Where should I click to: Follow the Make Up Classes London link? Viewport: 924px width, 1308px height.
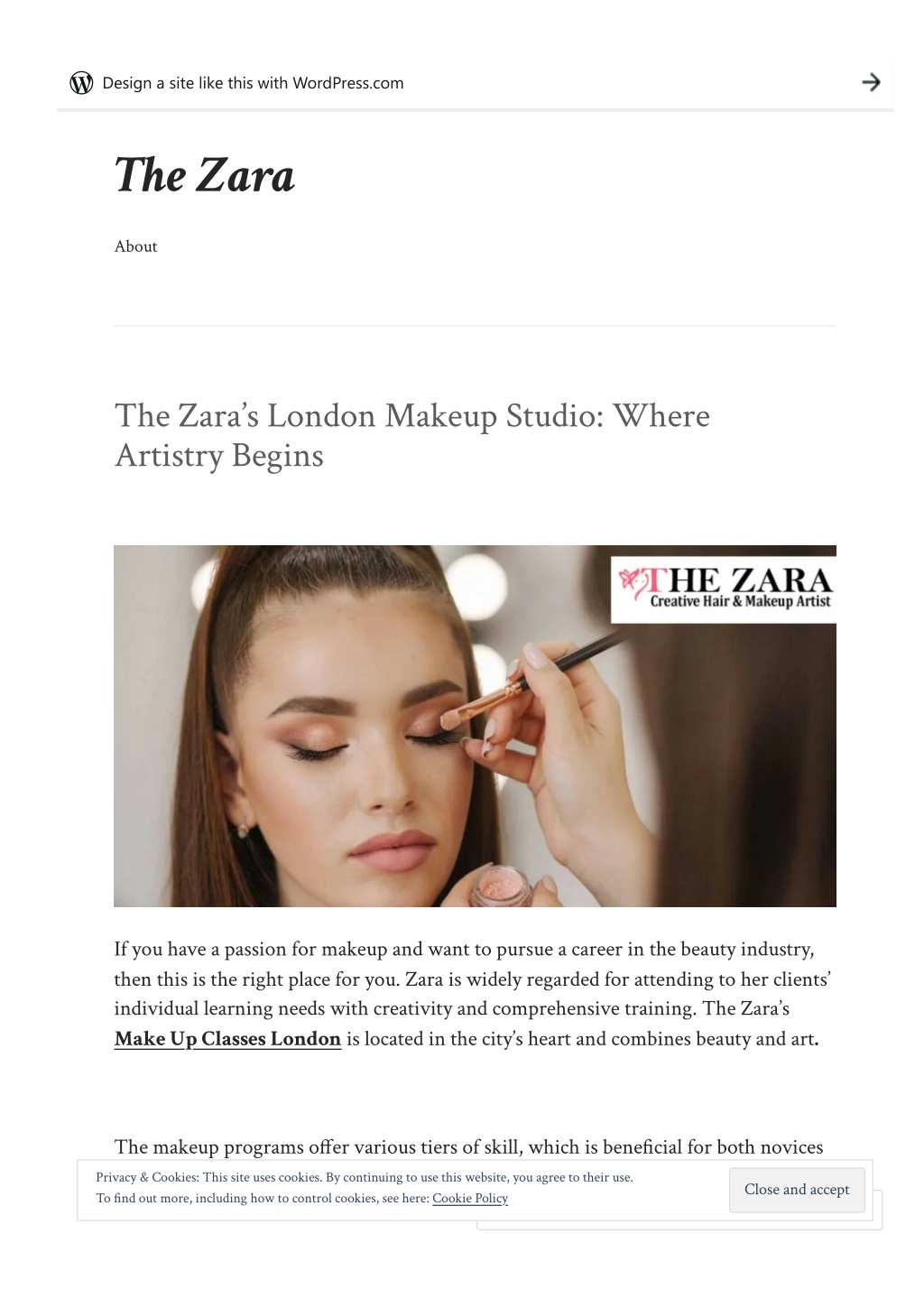click(x=227, y=1039)
